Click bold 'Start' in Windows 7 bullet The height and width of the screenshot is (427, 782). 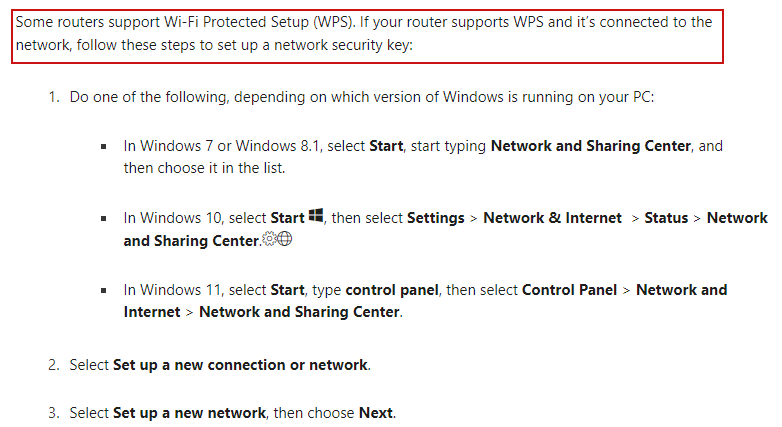pos(386,146)
